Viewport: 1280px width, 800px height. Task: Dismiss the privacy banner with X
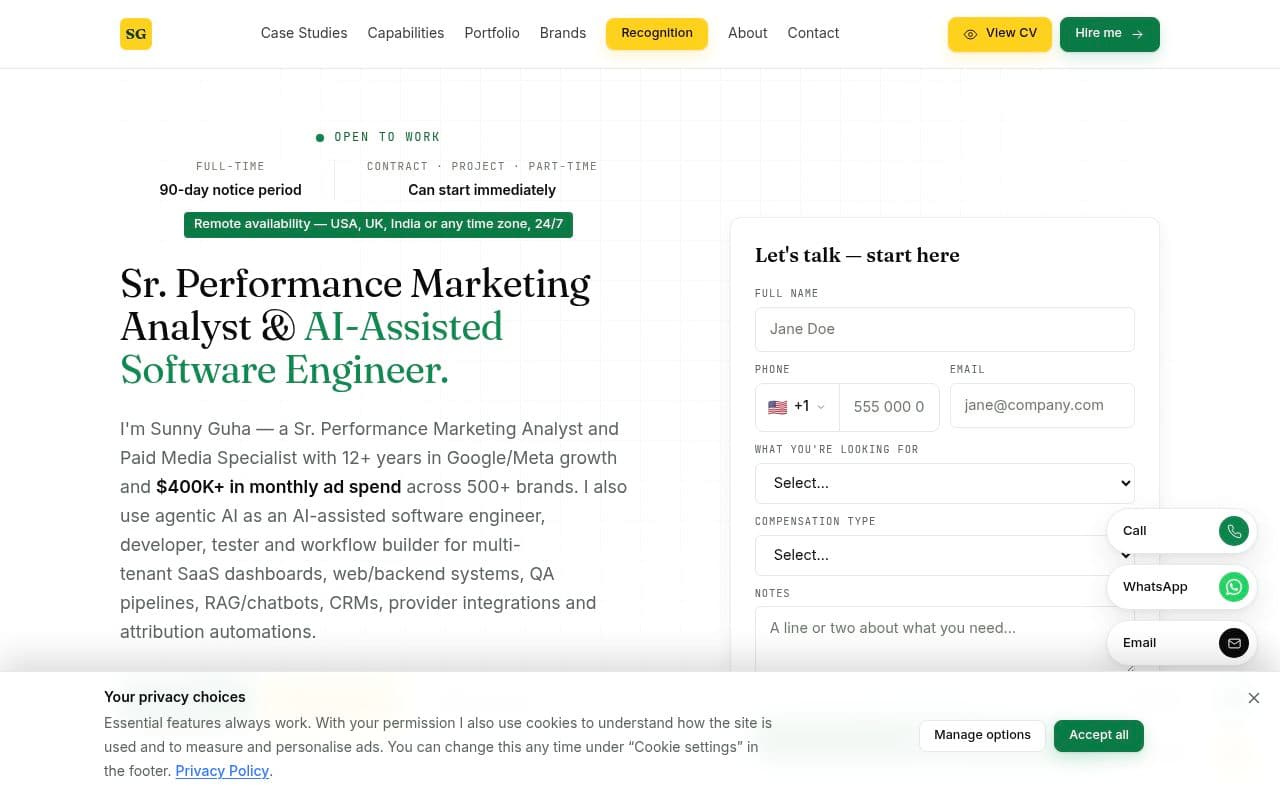pyautogui.click(x=1254, y=698)
